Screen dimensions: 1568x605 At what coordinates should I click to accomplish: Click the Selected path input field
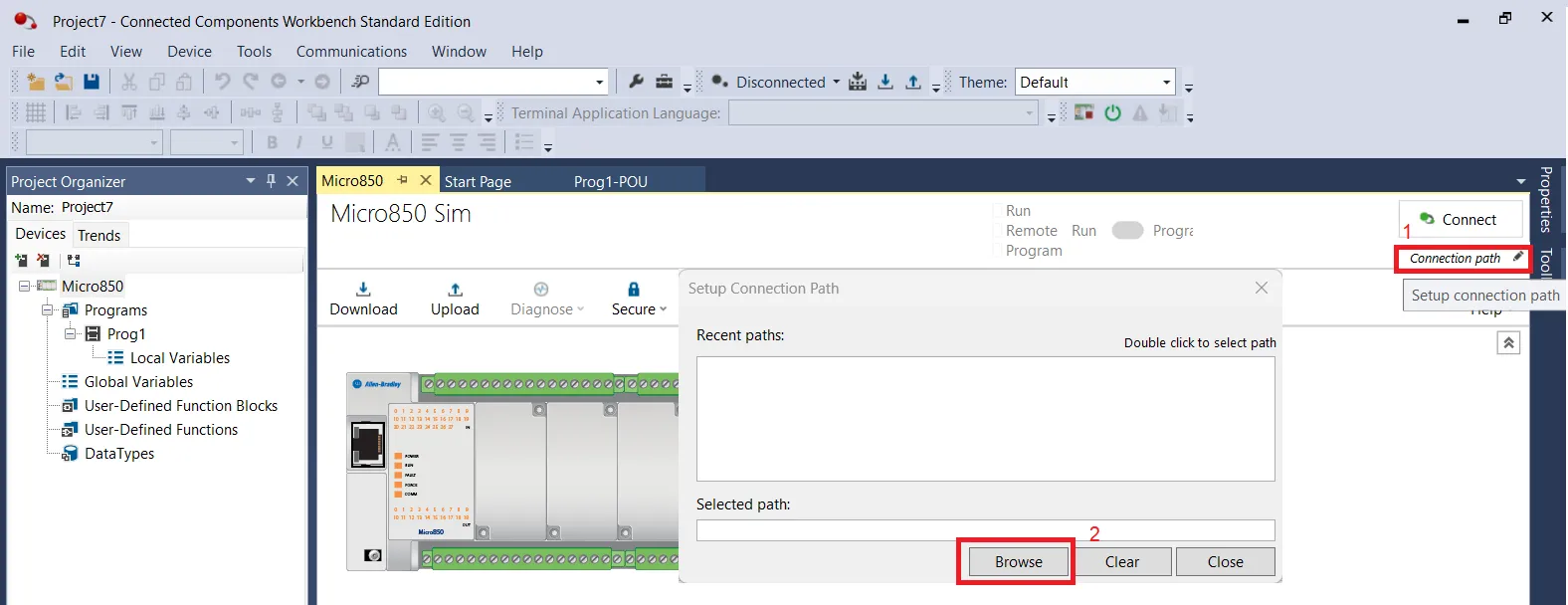coord(985,530)
